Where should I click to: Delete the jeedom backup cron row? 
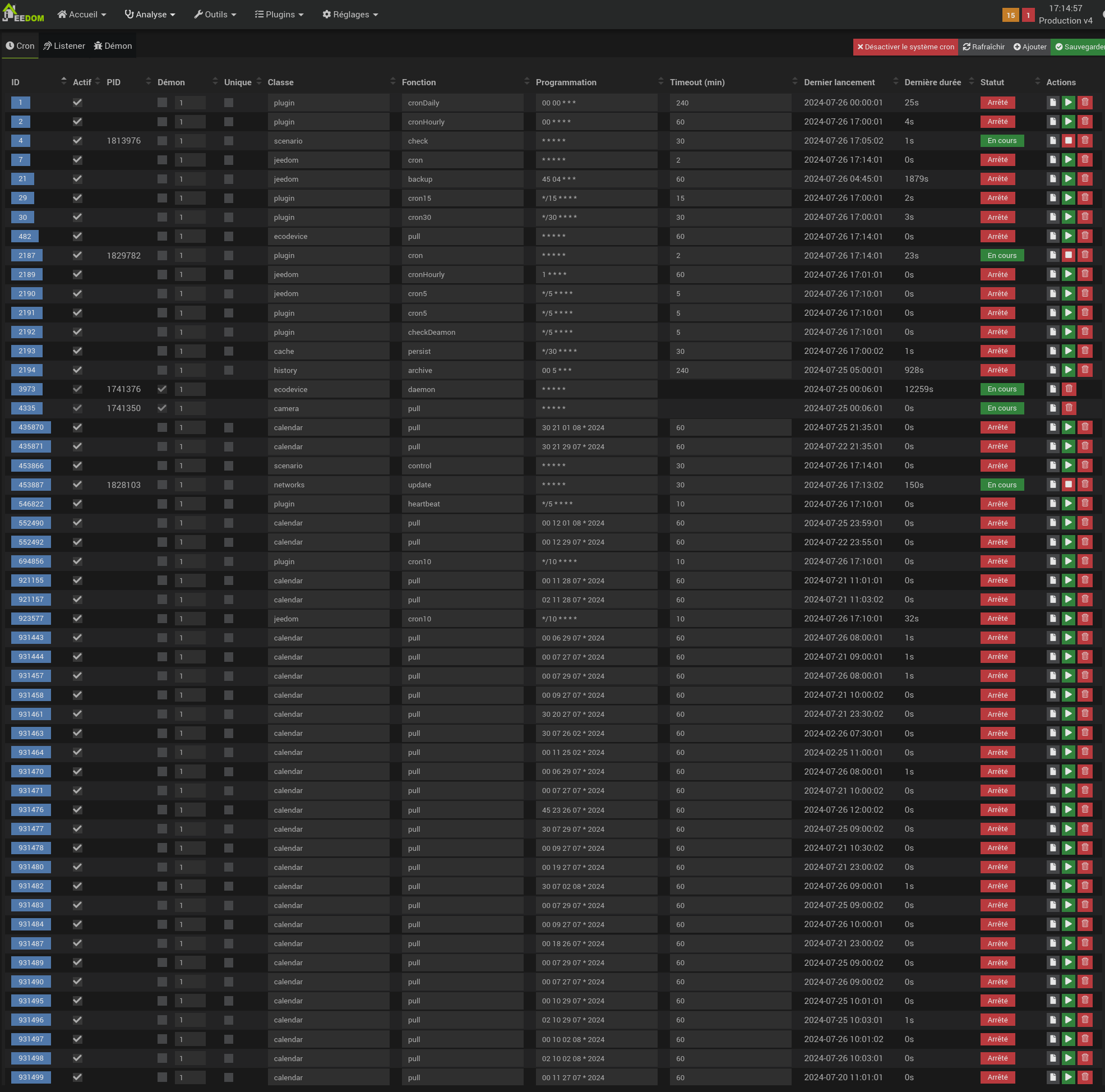pyautogui.click(x=1084, y=178)
